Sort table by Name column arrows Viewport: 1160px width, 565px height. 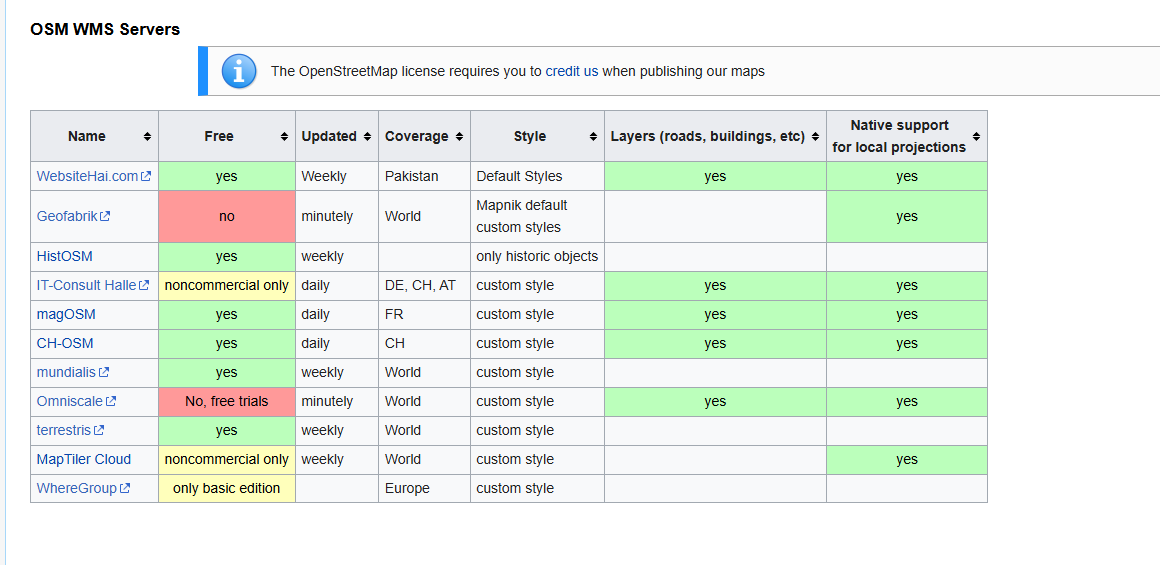[147, 137]
